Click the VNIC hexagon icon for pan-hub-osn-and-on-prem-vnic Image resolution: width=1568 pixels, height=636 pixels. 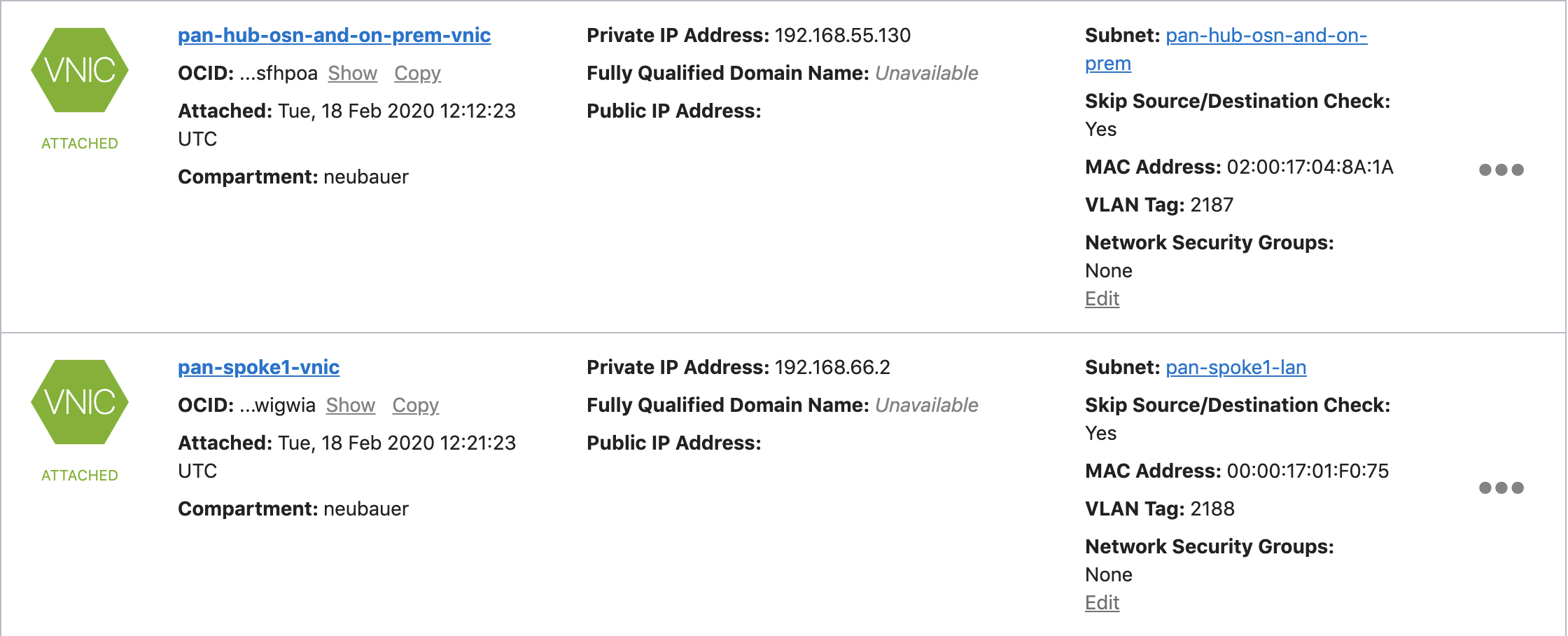coord(80,70)
